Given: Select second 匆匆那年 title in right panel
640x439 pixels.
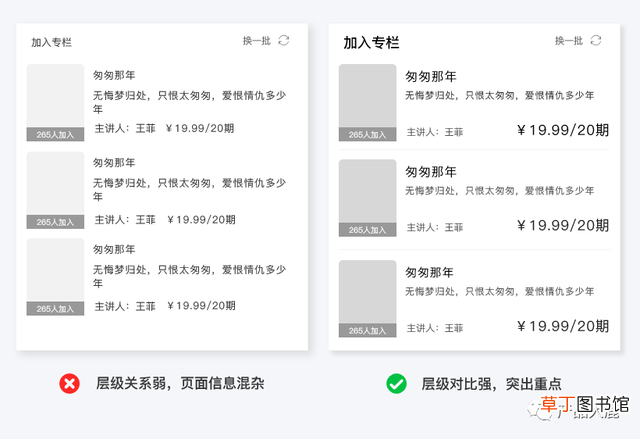Looking at the screenshot, I should [x=431, y=172].
